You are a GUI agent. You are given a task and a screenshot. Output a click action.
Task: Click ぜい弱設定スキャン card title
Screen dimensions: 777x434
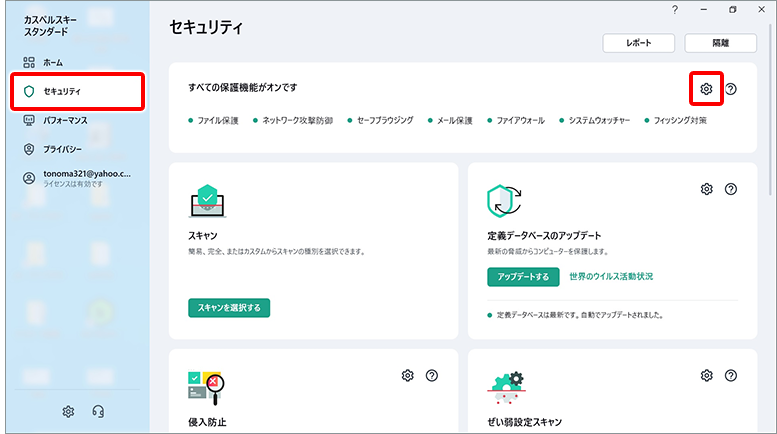(525, 422)
